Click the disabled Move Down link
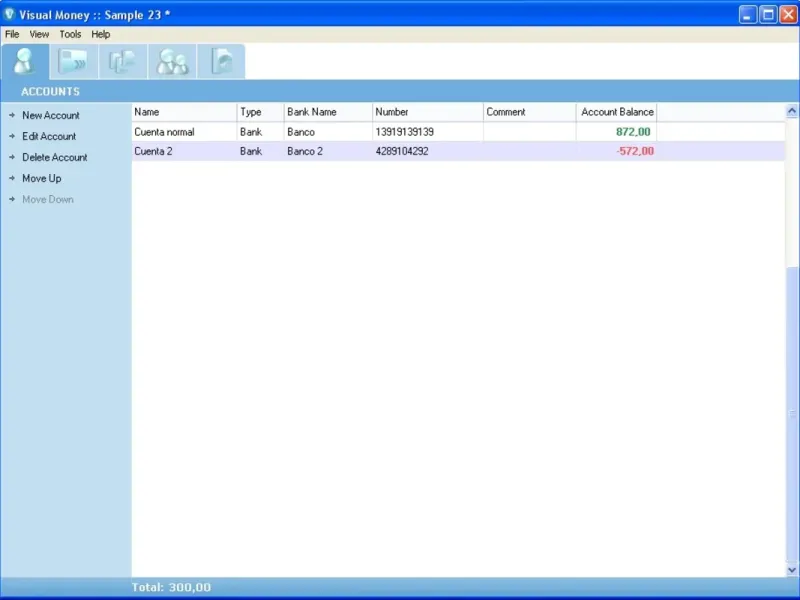 click(48, 199)
